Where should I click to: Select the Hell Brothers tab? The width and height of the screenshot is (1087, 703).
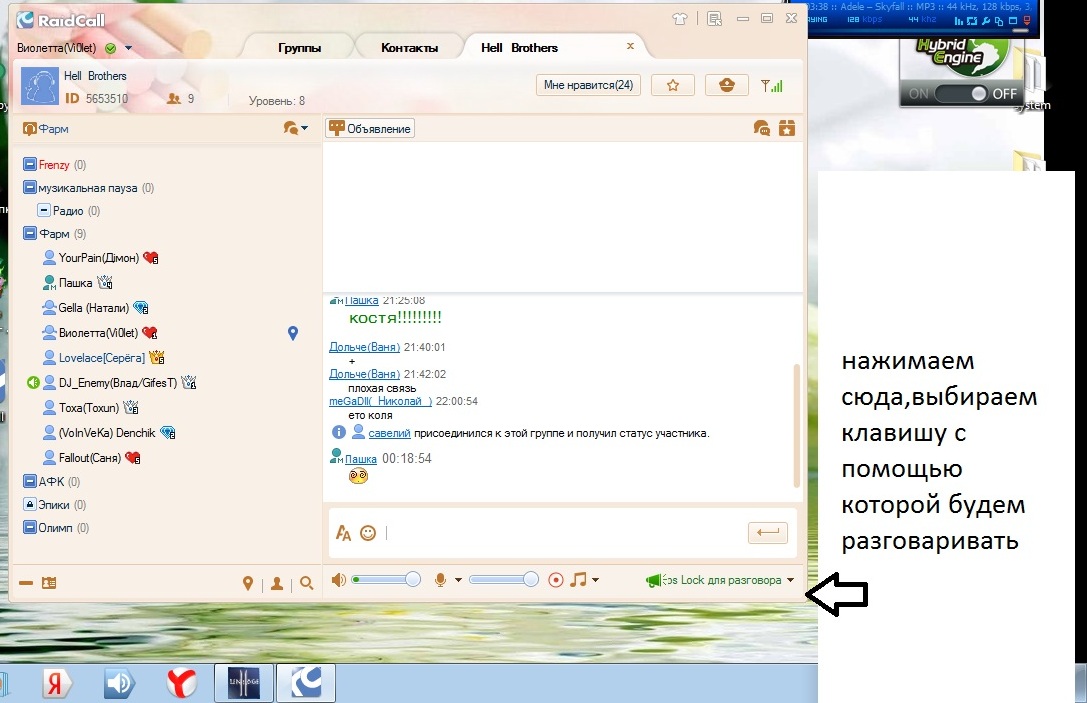(x=519, y=48)
